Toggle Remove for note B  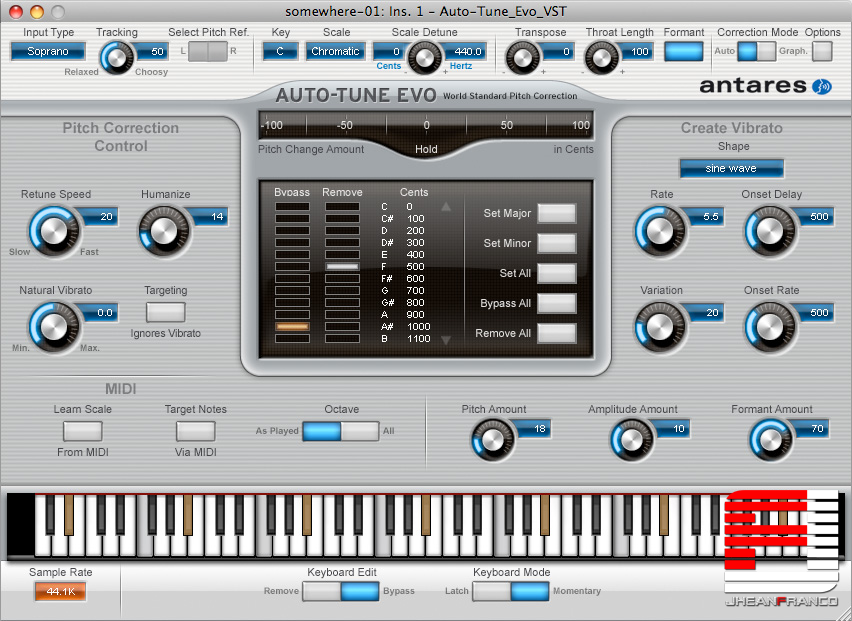tap(342, 338)
